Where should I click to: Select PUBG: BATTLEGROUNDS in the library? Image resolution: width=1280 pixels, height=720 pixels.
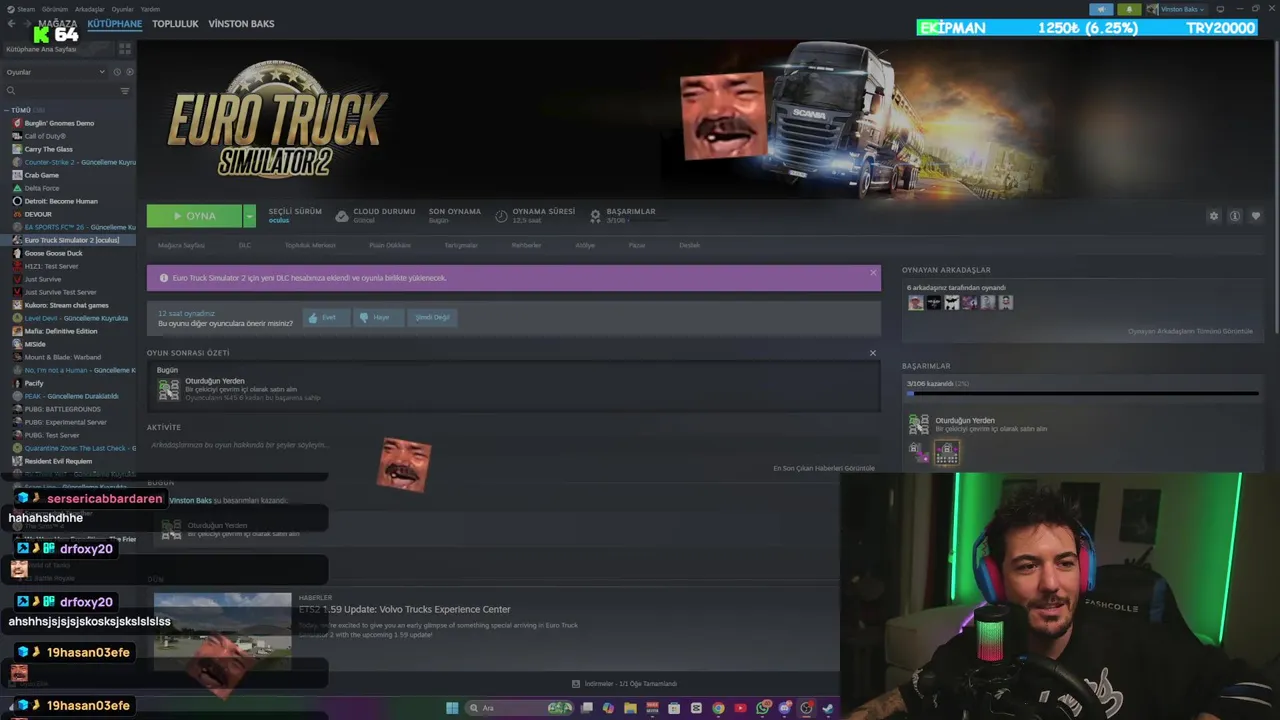(62, 409)
